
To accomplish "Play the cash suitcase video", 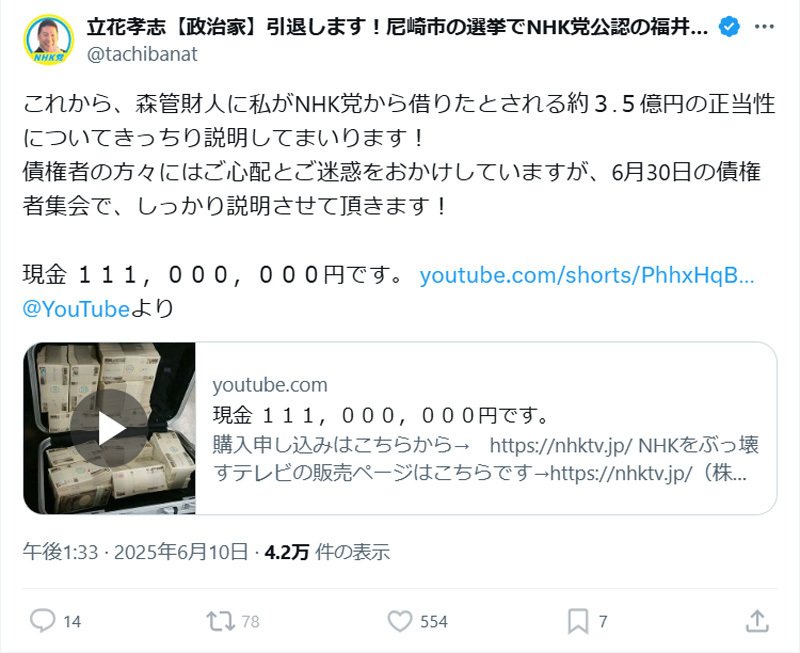I will (109, 429).
